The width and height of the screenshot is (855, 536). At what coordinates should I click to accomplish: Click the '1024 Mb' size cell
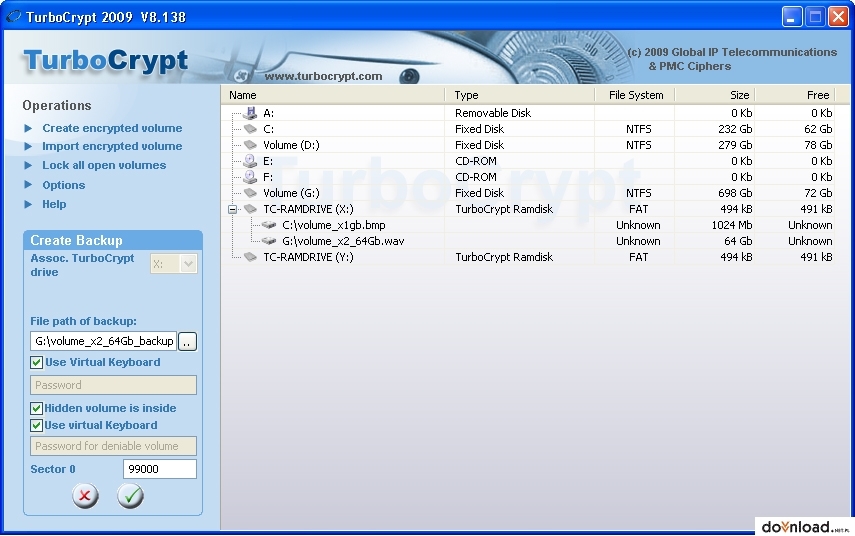tap(732, 225)
